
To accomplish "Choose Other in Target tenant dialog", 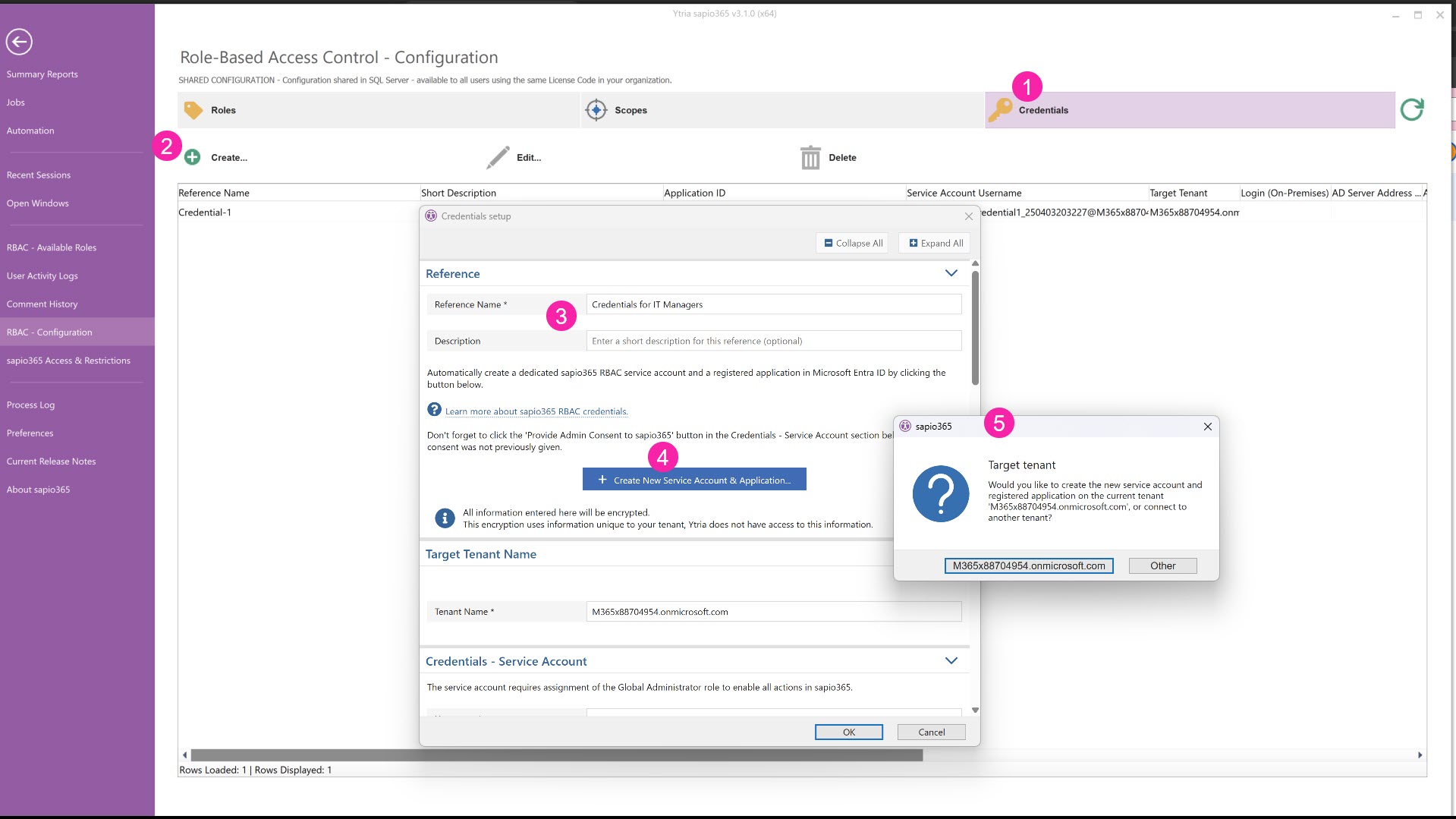I will [1162, 565].
